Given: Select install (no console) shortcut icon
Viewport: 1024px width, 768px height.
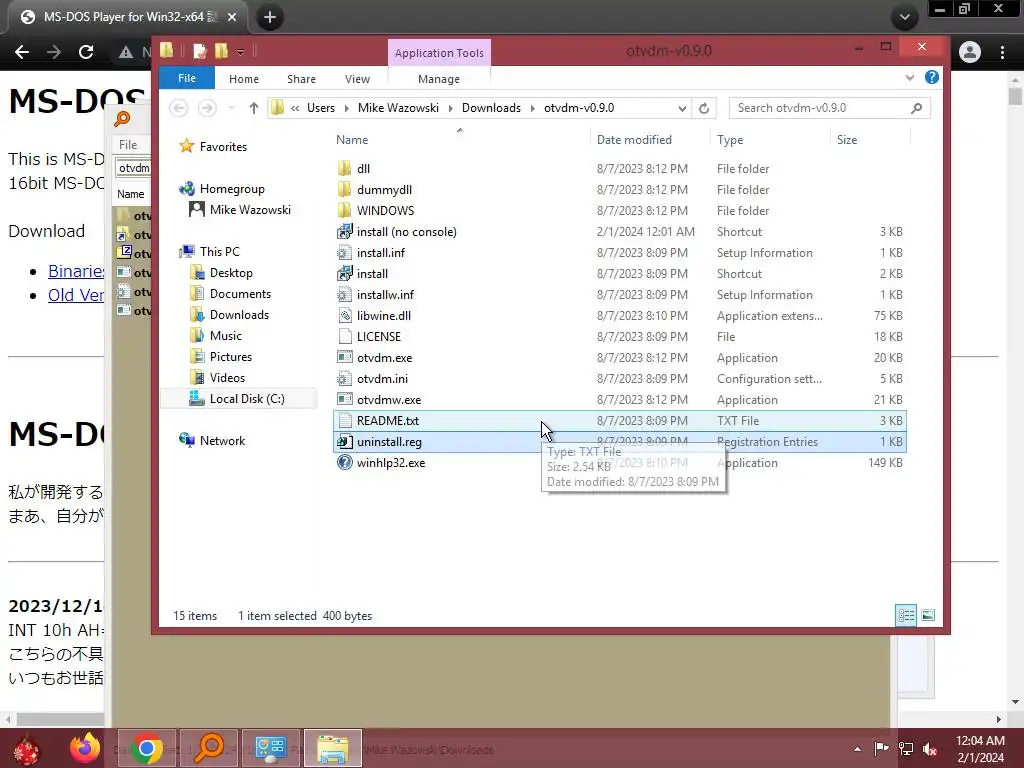Looking at the screenshot, I should (x=345, y=231).
